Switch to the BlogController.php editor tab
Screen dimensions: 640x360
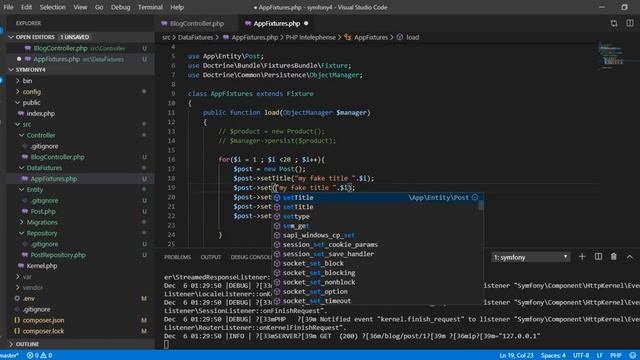pos(196,24)
